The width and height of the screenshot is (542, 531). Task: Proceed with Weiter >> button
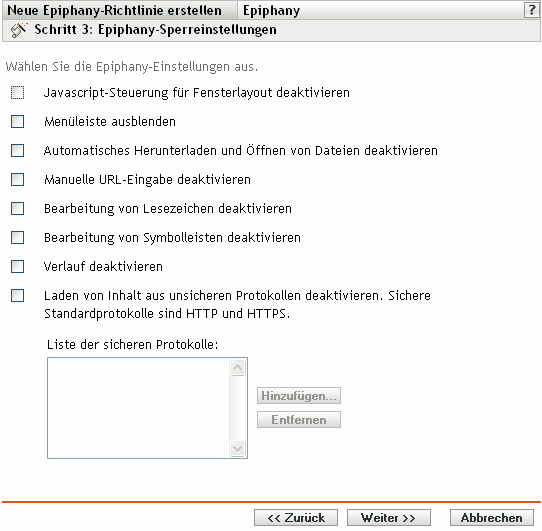(389, 518)
